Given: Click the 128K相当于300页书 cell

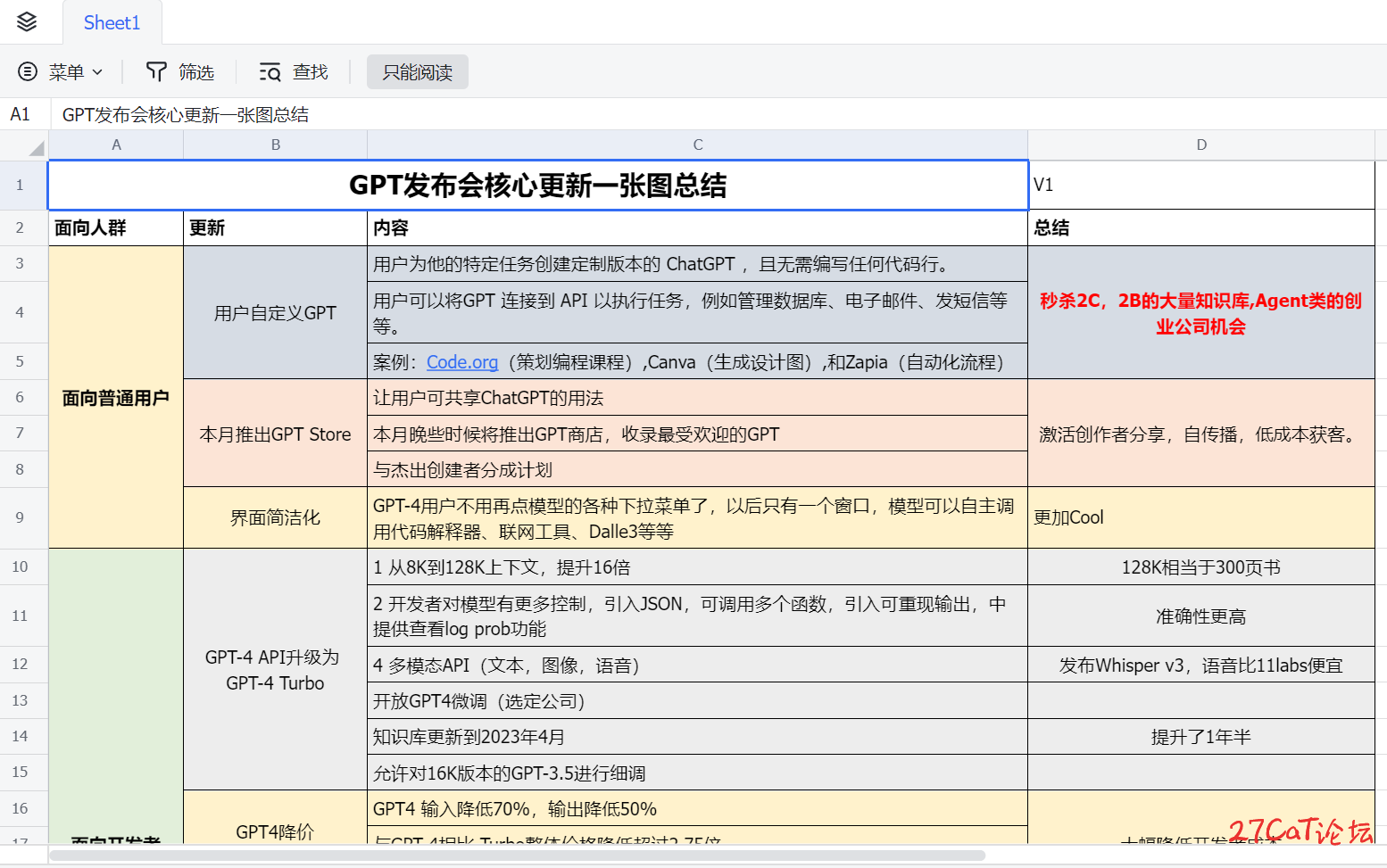Looking at the screenshot, I should click(1201, 567).
